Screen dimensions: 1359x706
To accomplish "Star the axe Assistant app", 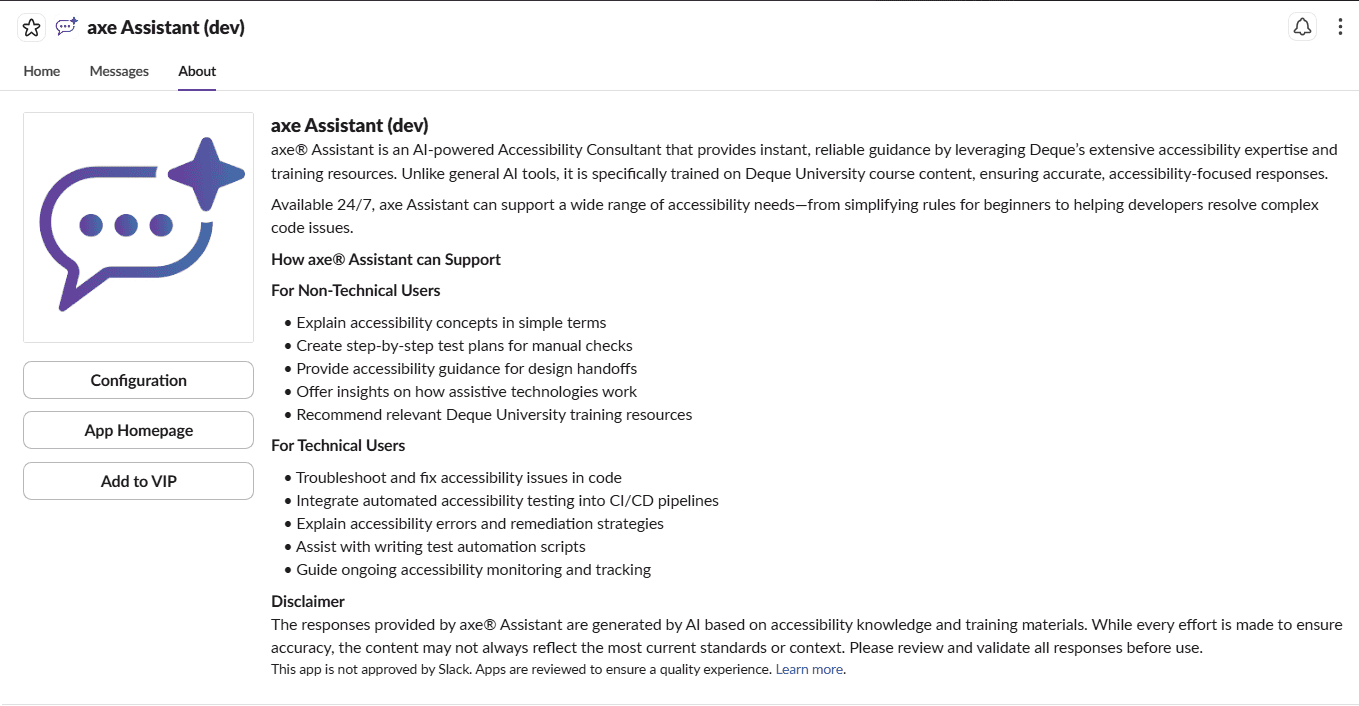I will click(x=31, y=28).
